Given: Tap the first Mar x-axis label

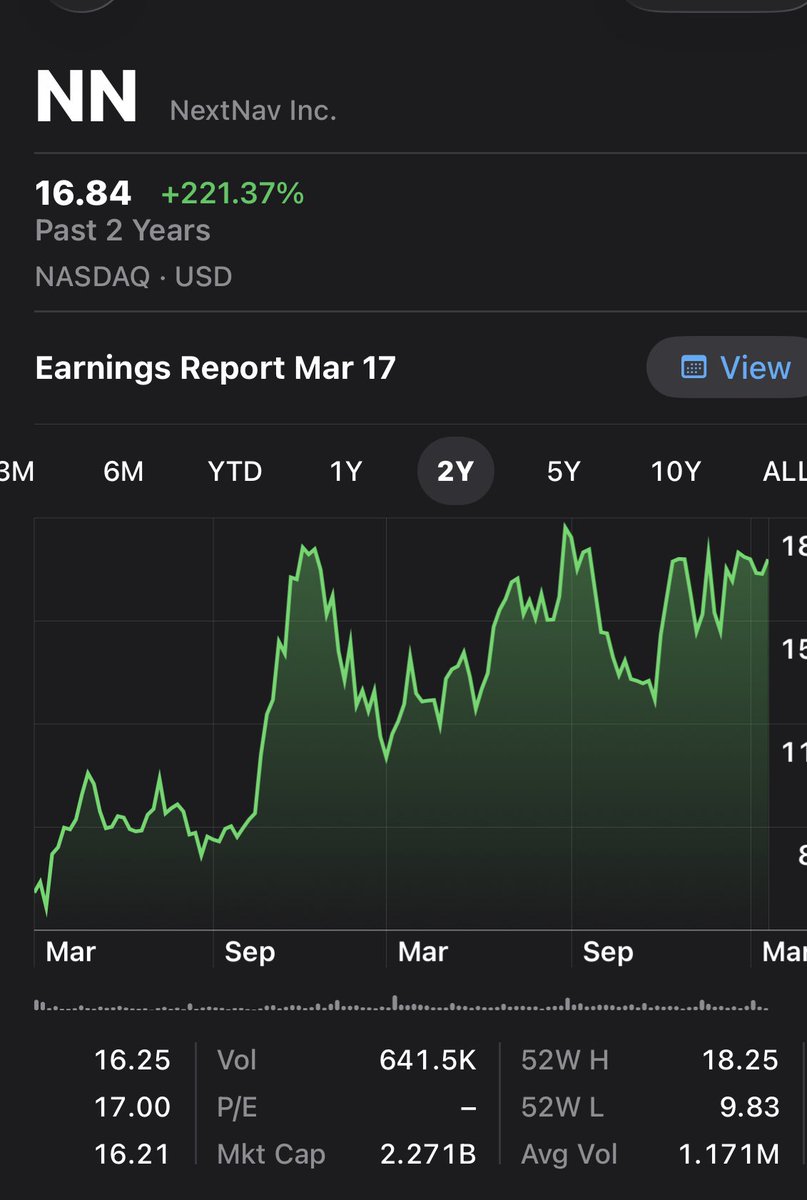Looking at the screenshot, I should click(x=70, y=951).
